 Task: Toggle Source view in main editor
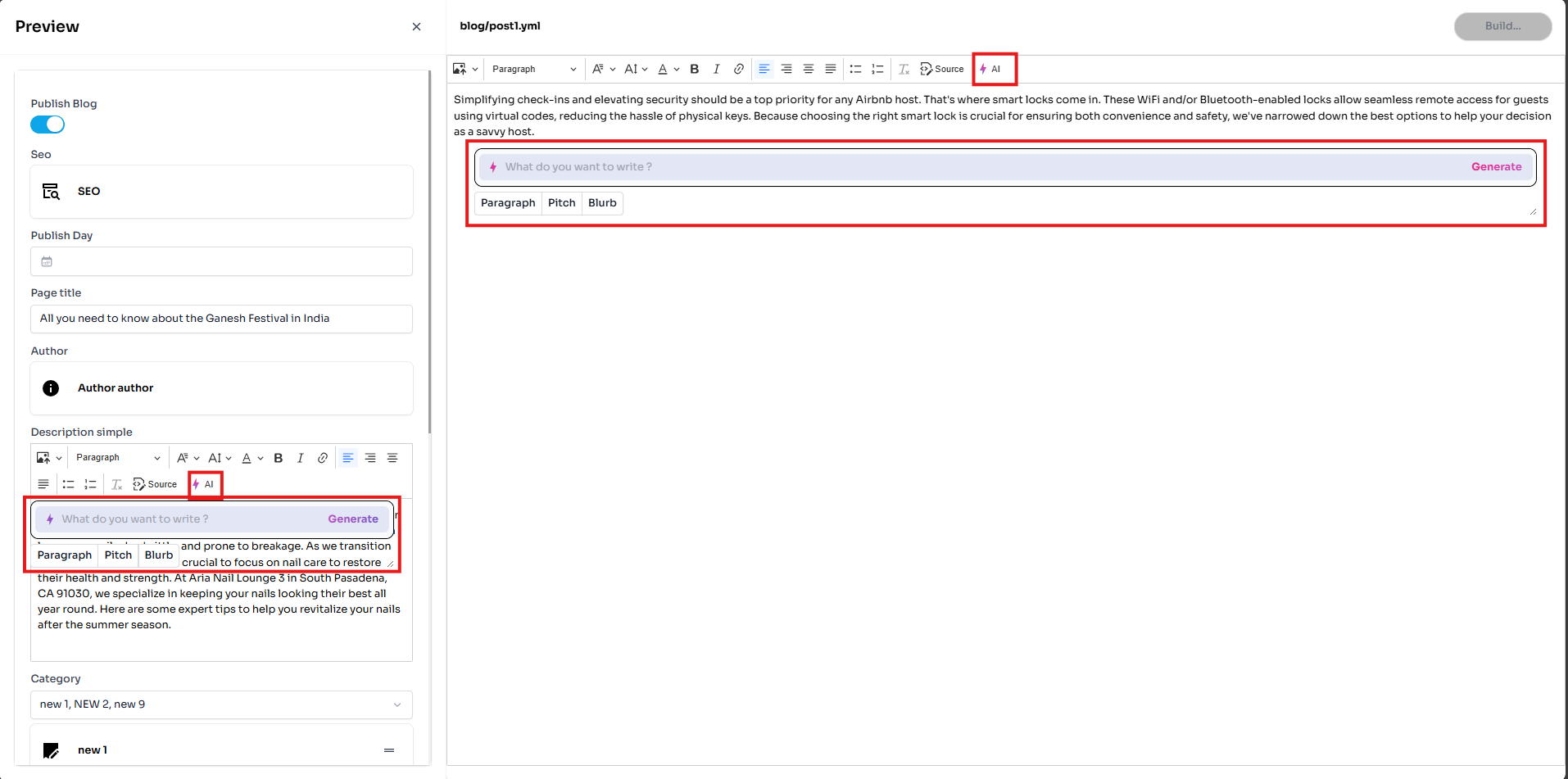coord(942,69)
